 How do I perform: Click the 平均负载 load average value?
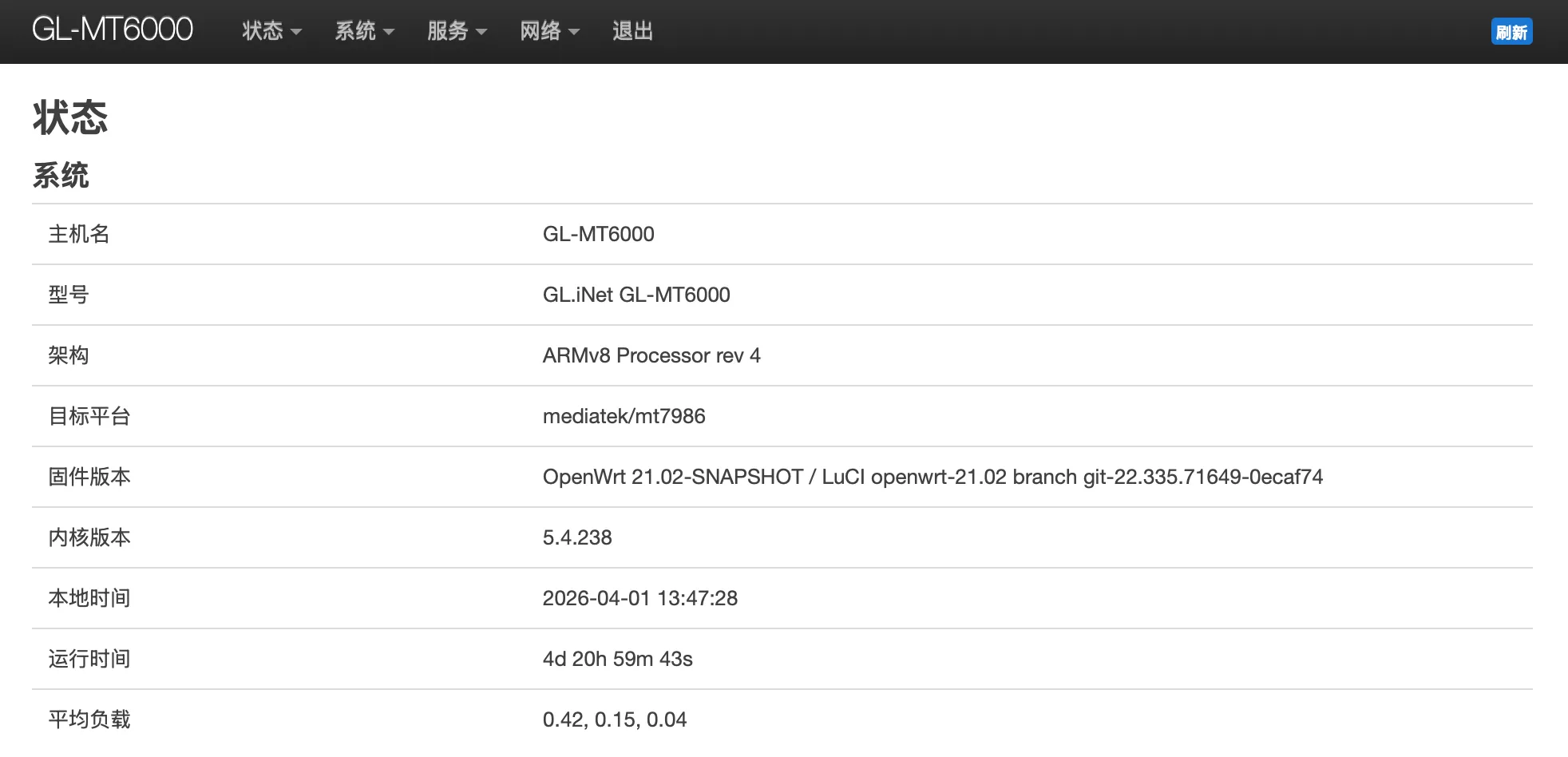(x=615, y=719)
